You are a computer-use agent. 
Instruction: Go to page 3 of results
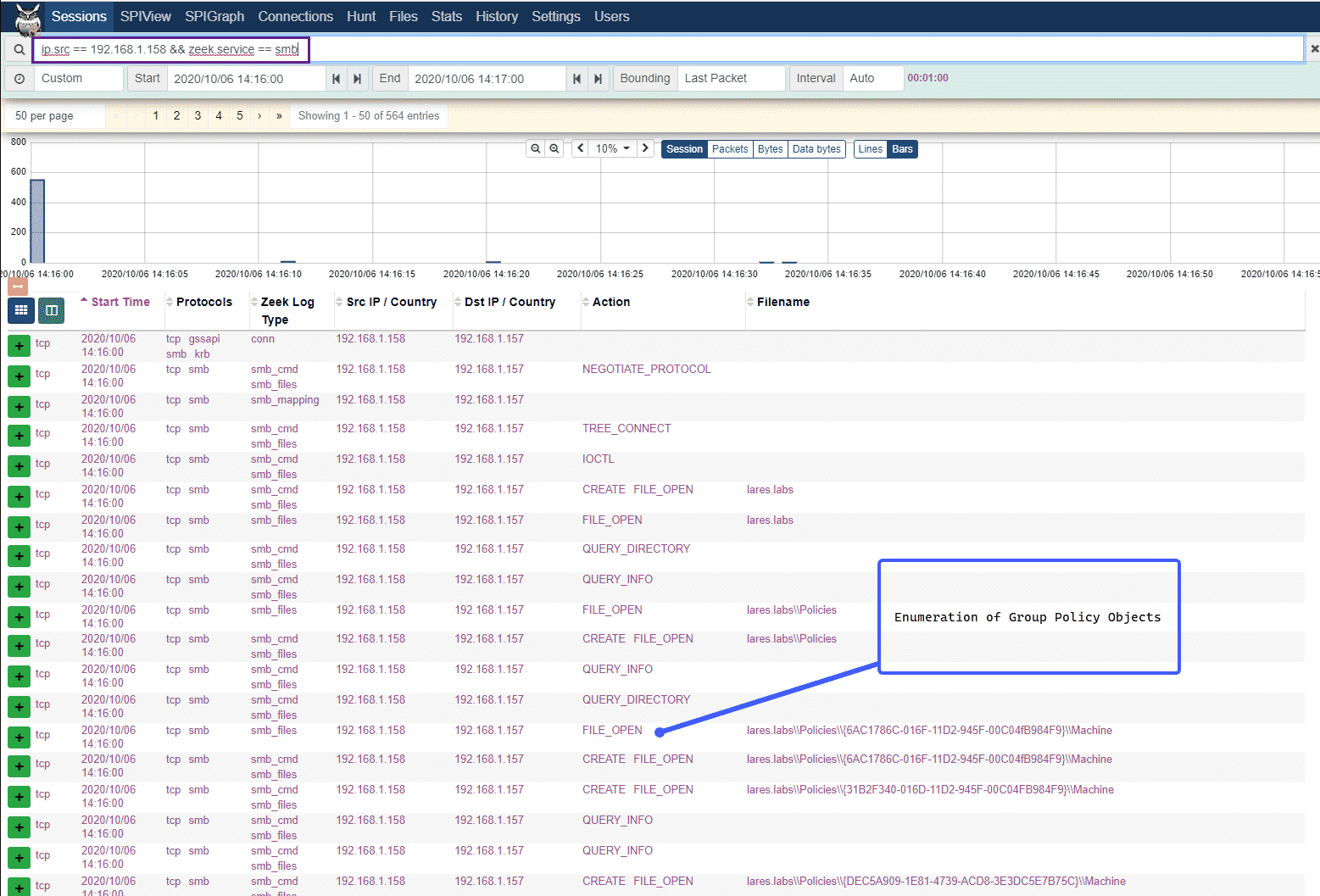pos(198,116)
